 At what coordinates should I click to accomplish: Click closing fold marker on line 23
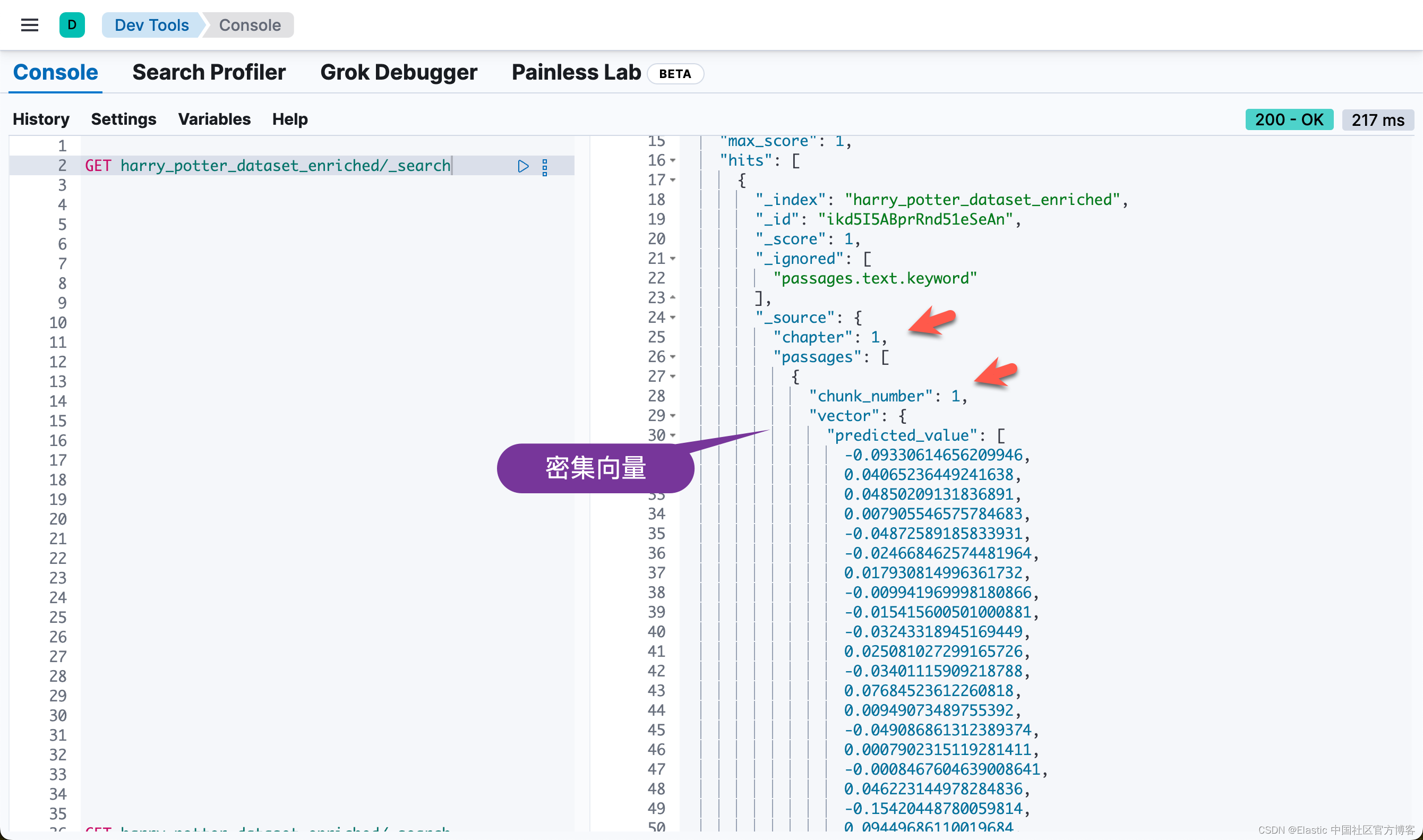[673, 298]
